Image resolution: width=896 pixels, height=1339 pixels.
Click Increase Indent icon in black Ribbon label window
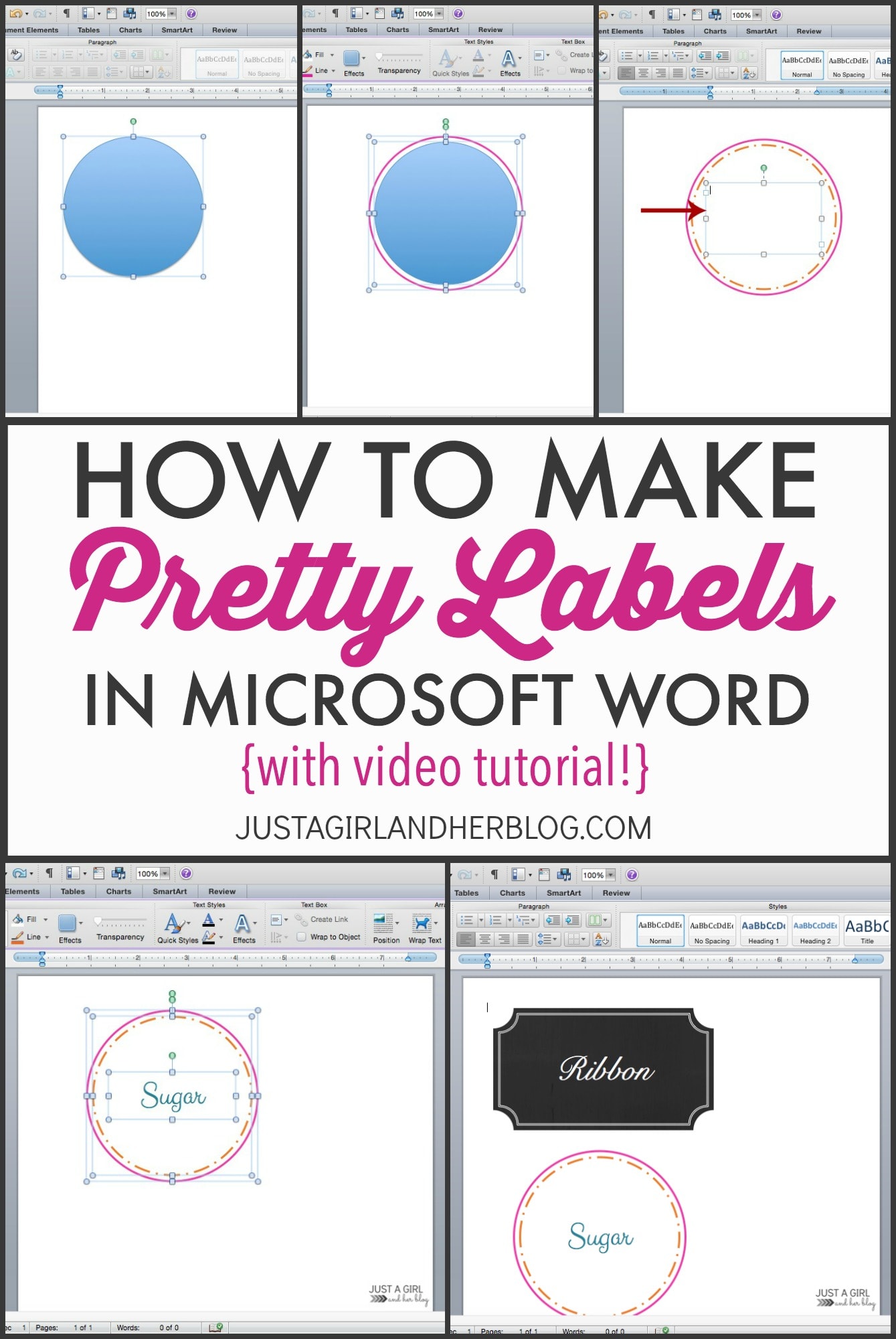[x=572, y=921]
